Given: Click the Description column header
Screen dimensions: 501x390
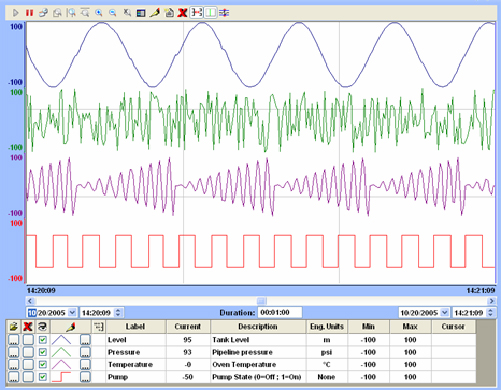Looking at the screenshot, I should coord(258,327).
